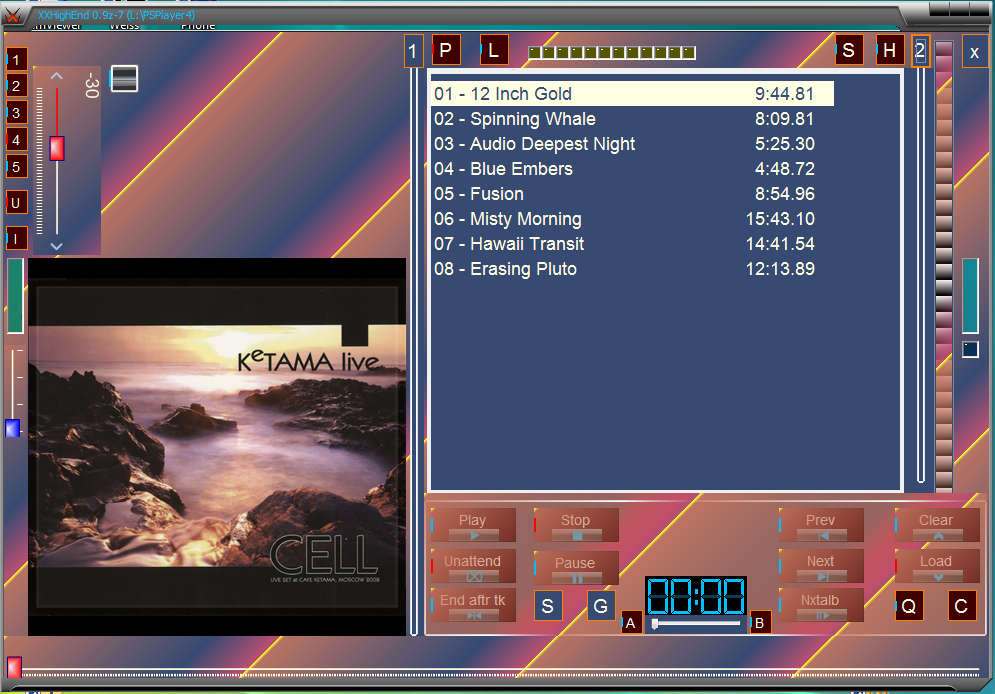Select track 05 - Fusion
995x694 pixels.
click(632, 193)
